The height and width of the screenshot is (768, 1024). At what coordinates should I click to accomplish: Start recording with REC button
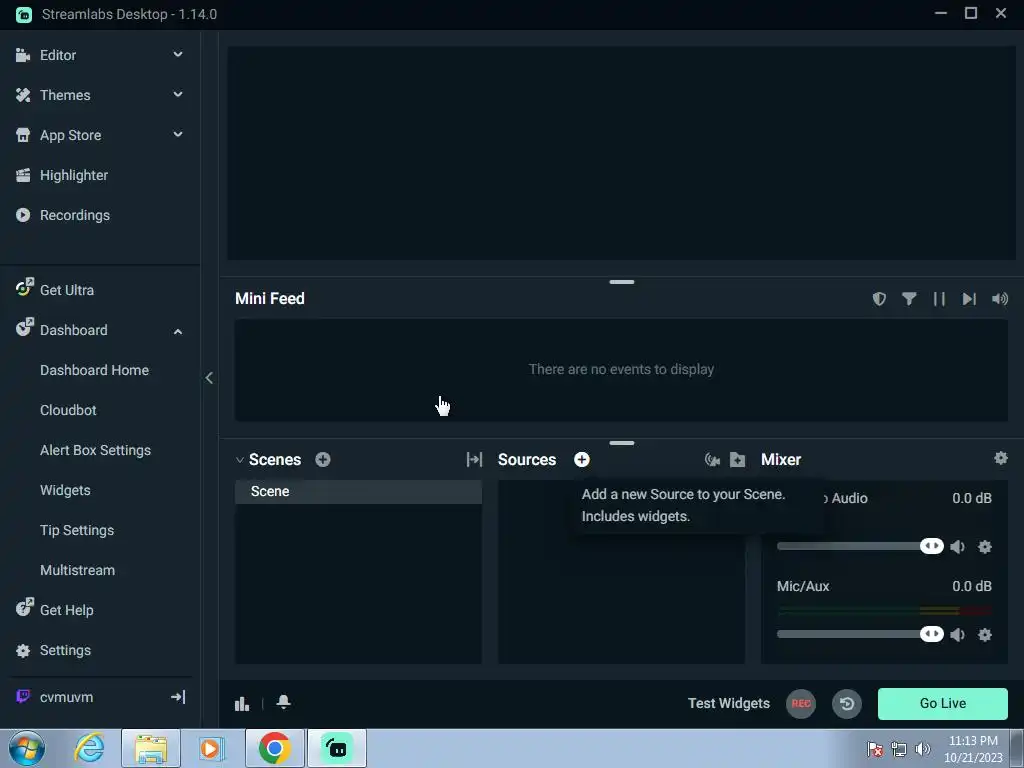801,703
